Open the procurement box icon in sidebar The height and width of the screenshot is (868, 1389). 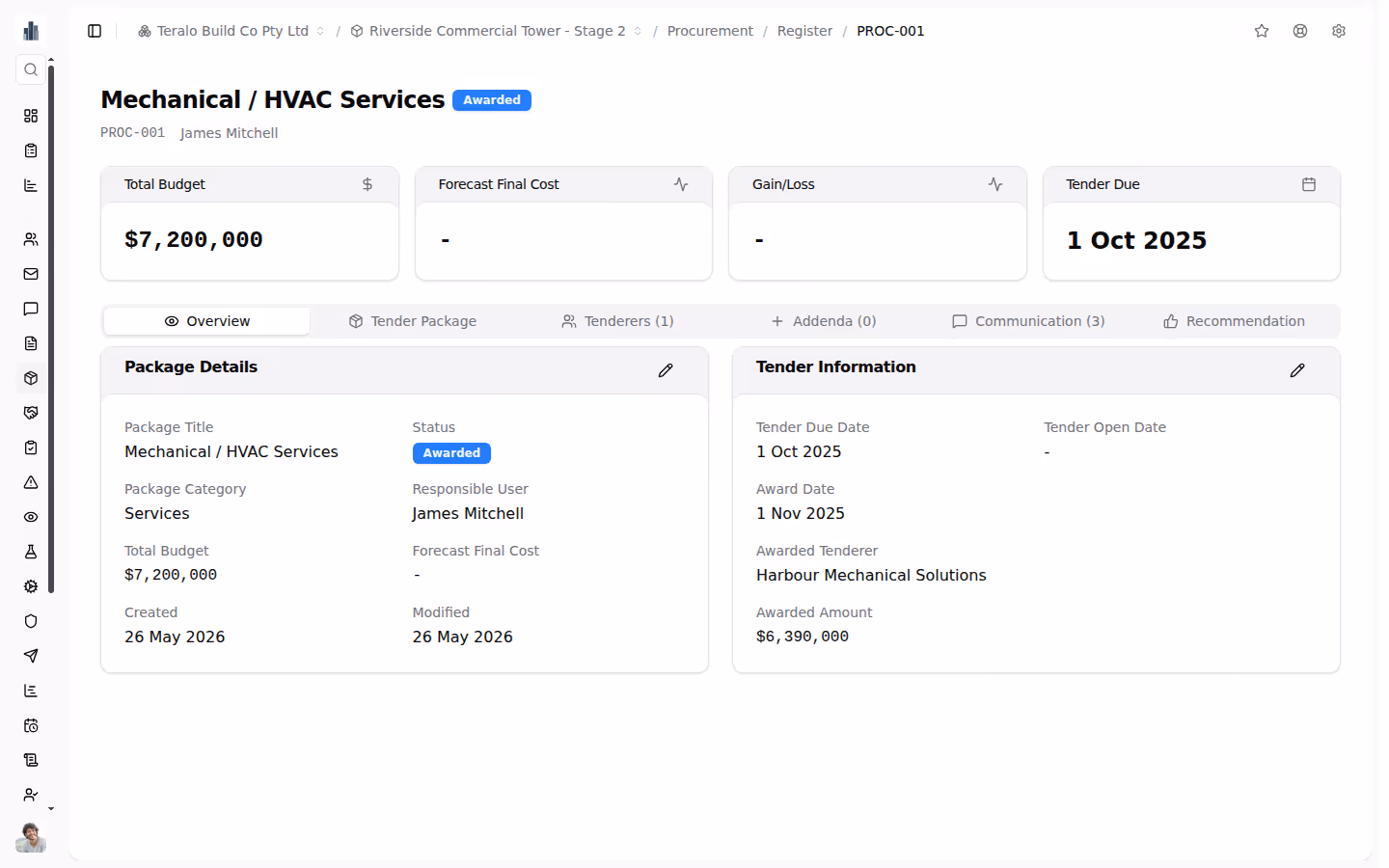[x=31, y=378]
